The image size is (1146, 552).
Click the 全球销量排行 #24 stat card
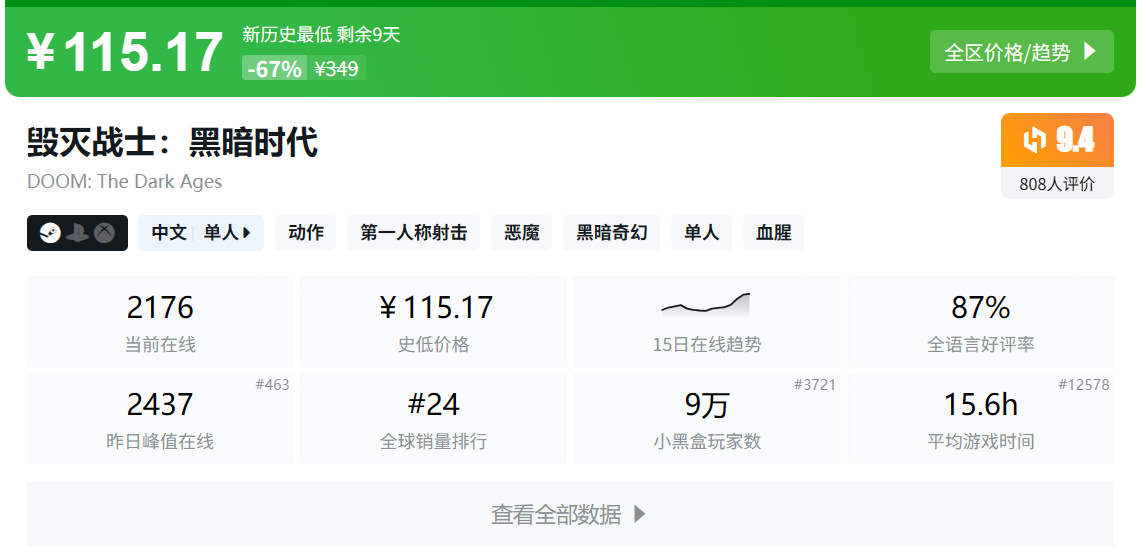tap(433, 419)
